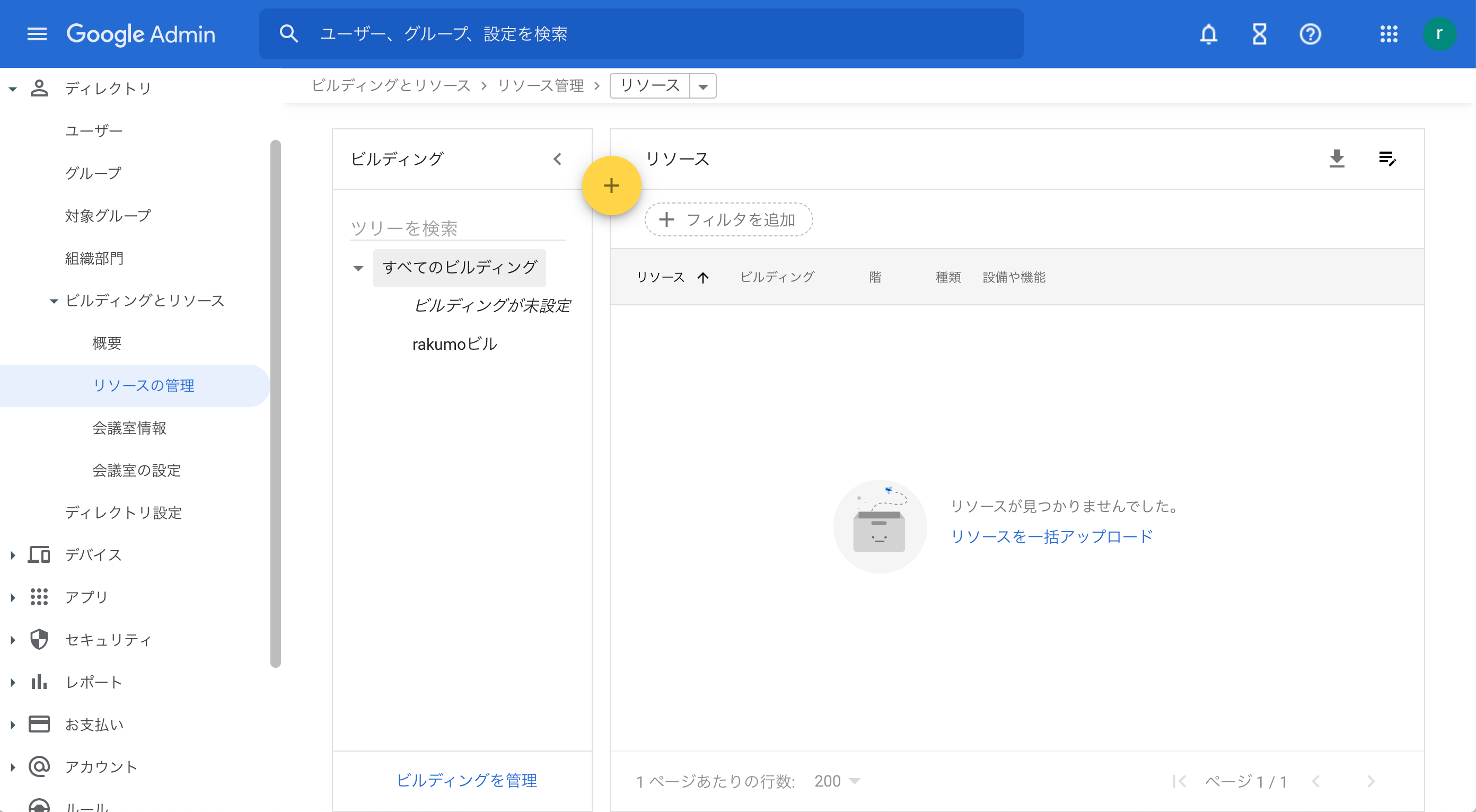Click the Google Admin logo
Screen dimensions: 1476x812
coord(141,34)
